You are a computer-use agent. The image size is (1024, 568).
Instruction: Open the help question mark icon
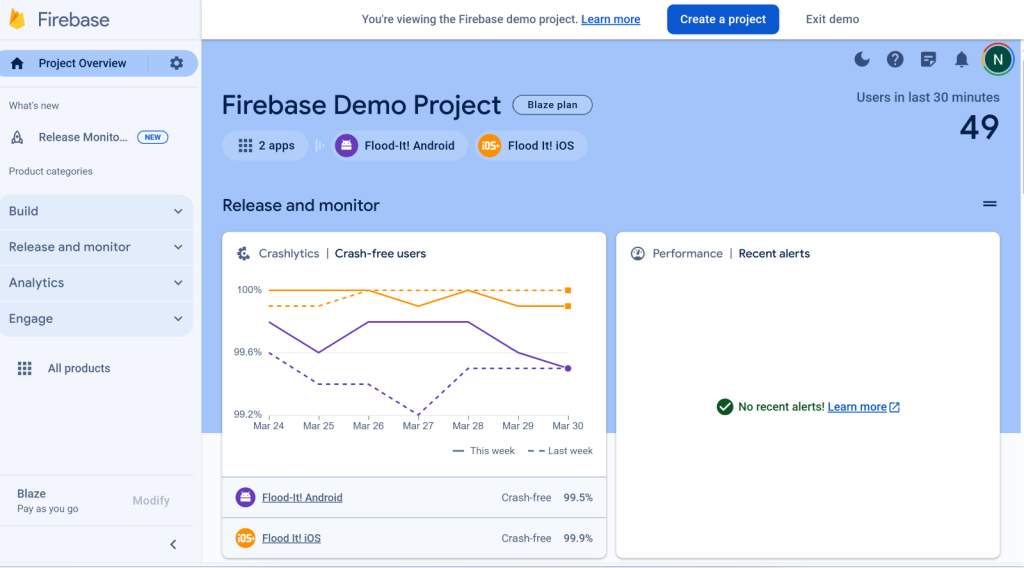[x=895, y=60]
